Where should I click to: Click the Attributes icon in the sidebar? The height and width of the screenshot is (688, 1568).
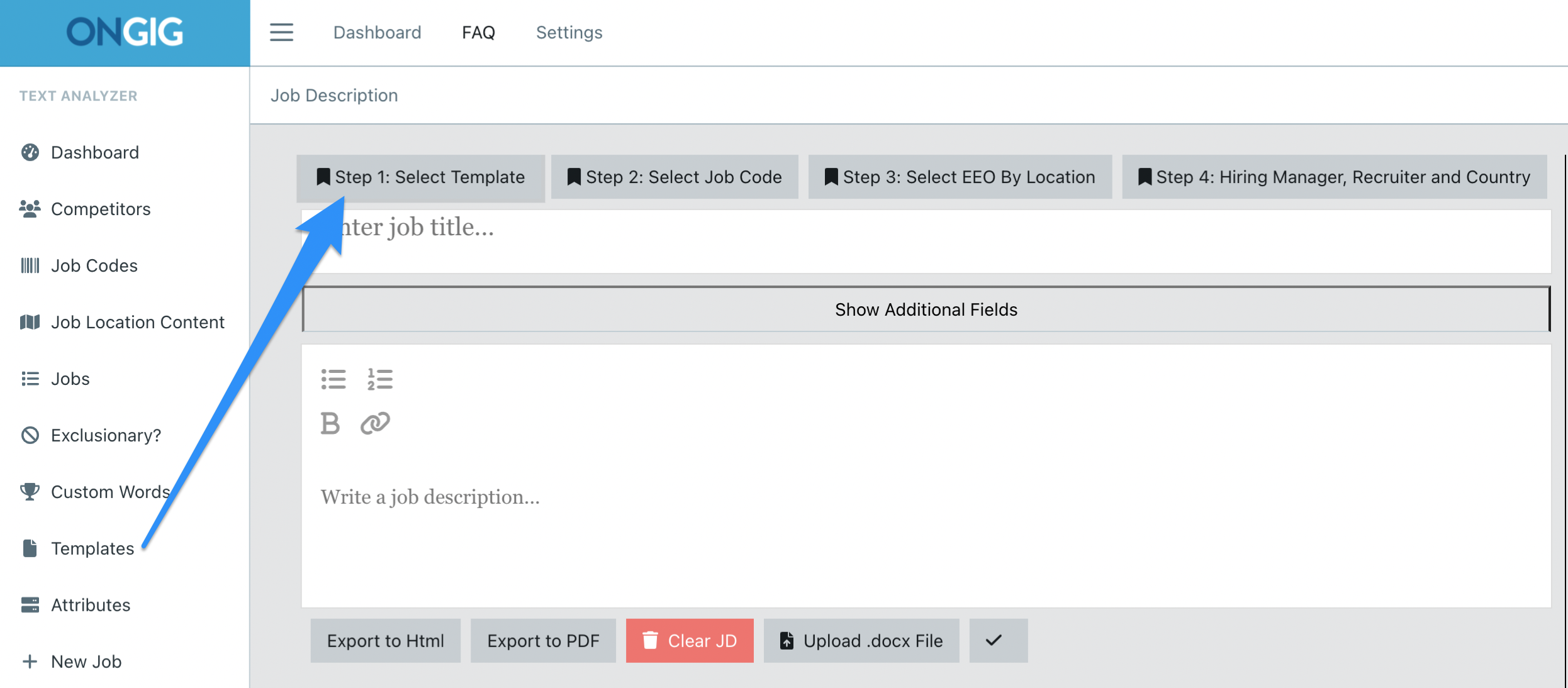[30, 604]
